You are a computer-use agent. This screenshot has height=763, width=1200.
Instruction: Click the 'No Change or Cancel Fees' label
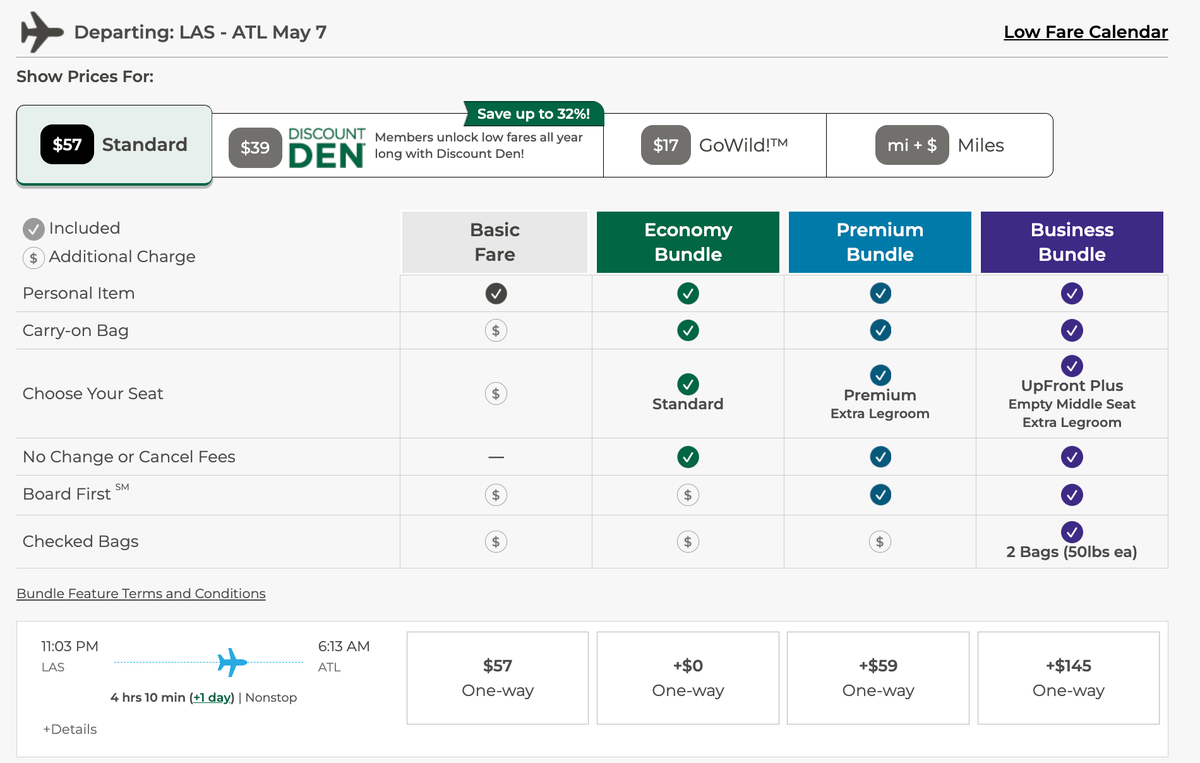129,457
